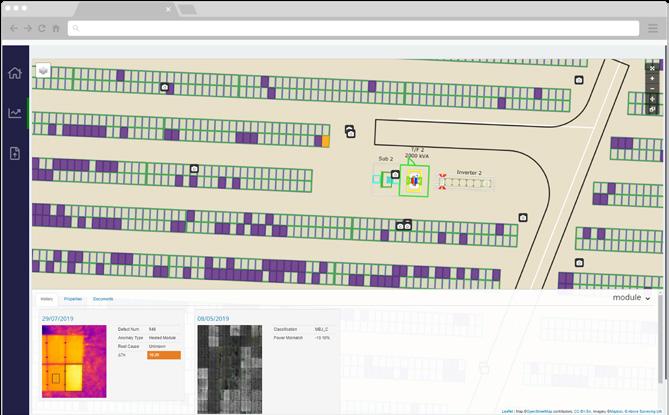Click the transformer symbol under T/F 2
The width and height of the screenshot is (669, 415).
click(414, 181)
